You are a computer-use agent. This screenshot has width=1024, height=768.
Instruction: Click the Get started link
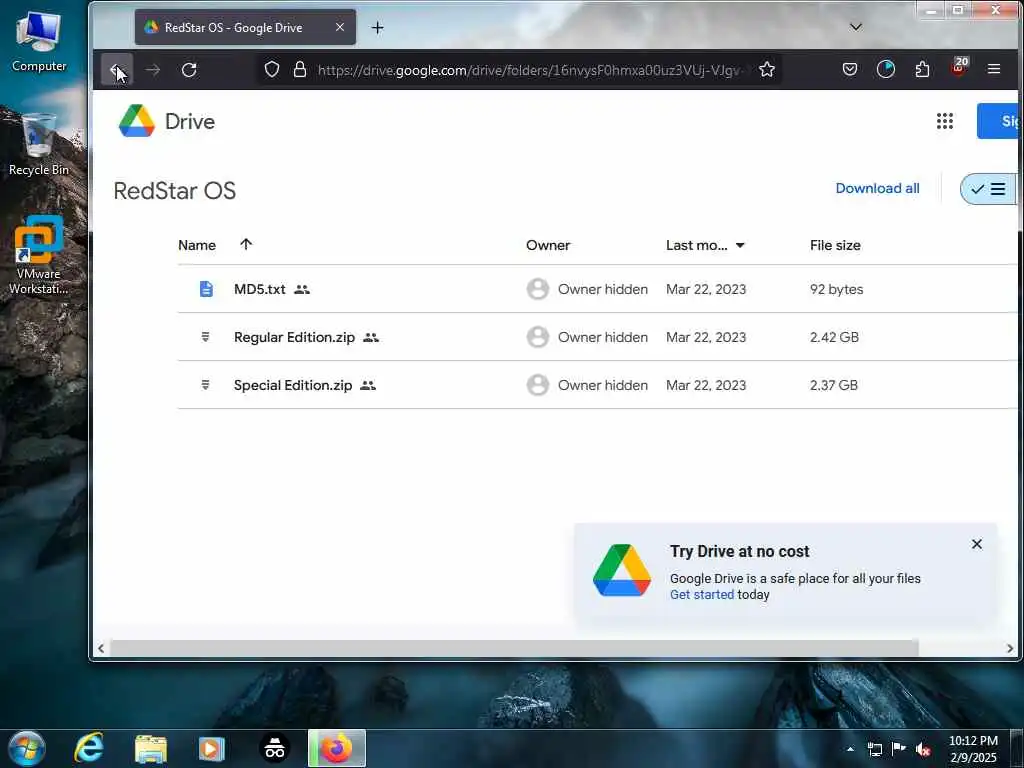click(x=702, y=594)
